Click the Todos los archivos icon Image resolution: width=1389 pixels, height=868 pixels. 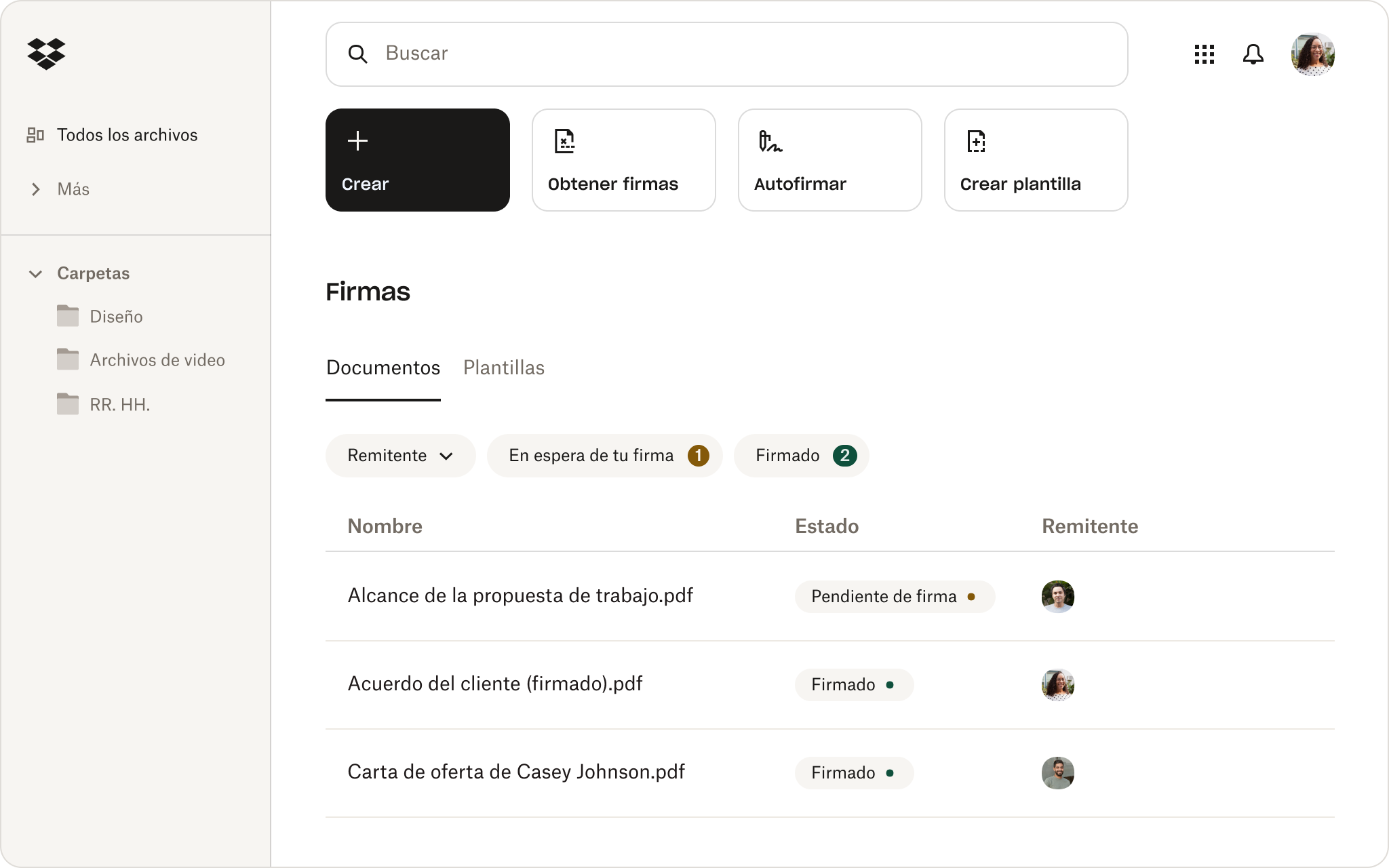[35, 135]
